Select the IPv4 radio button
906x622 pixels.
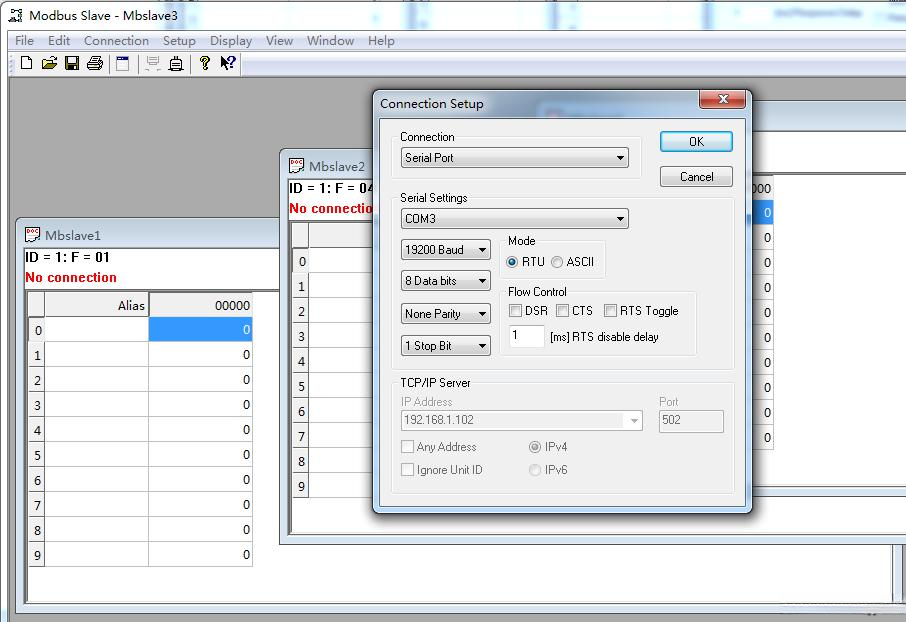point(535,447)
